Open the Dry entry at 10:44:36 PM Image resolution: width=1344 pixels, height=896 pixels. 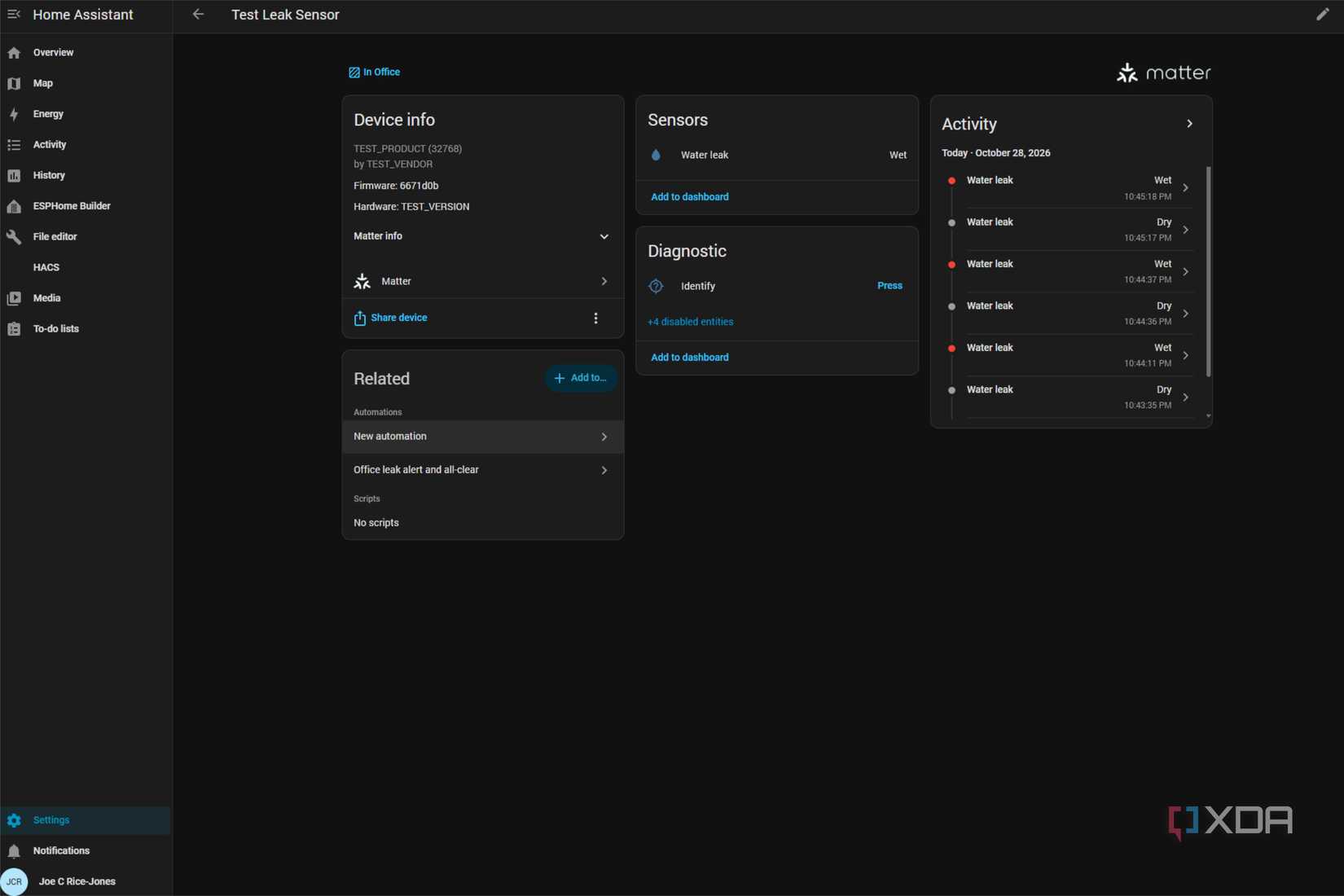pyautogui.click(x=1069, y=314)
